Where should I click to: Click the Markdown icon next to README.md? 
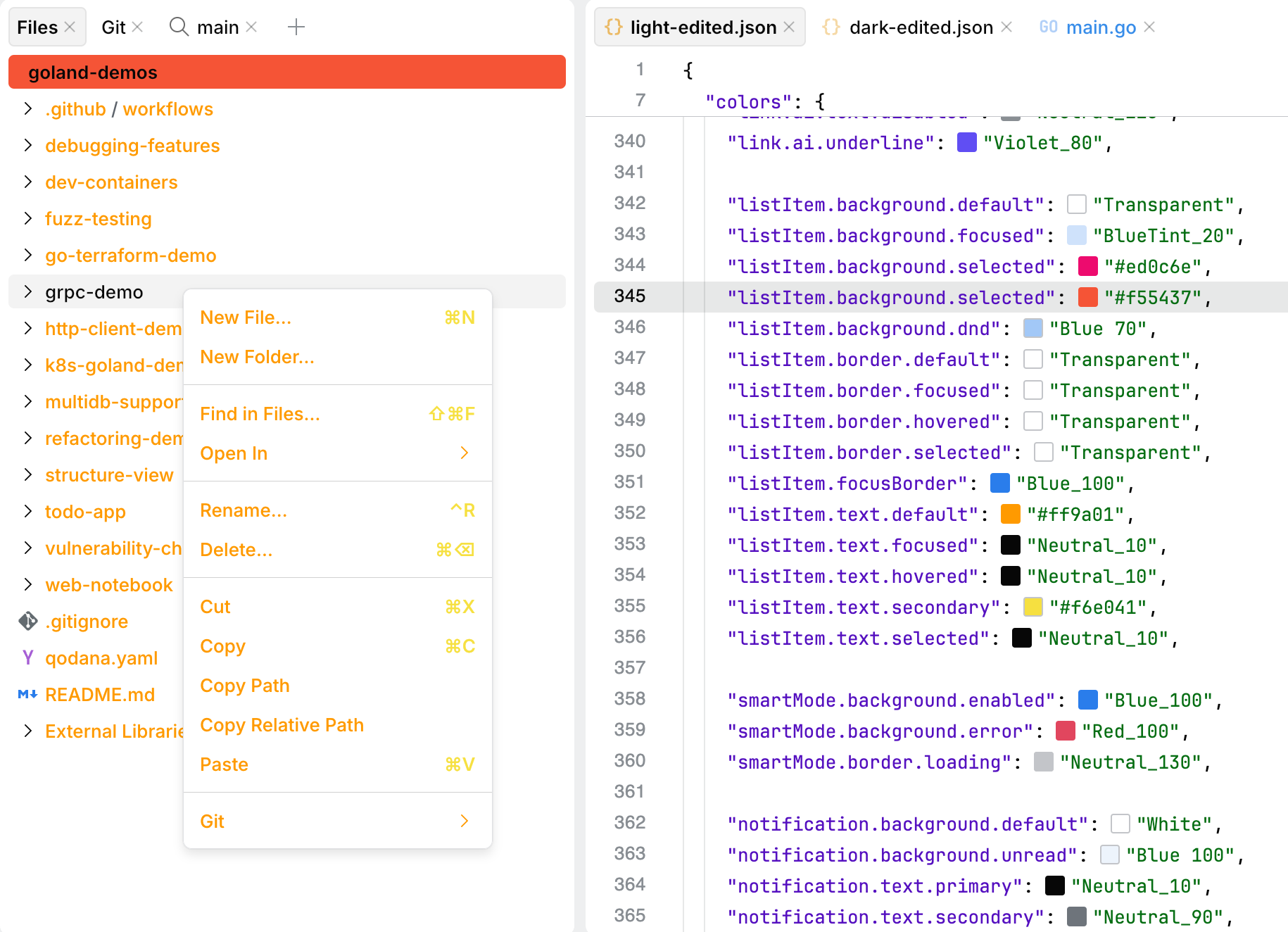click(x=27, y=694)
